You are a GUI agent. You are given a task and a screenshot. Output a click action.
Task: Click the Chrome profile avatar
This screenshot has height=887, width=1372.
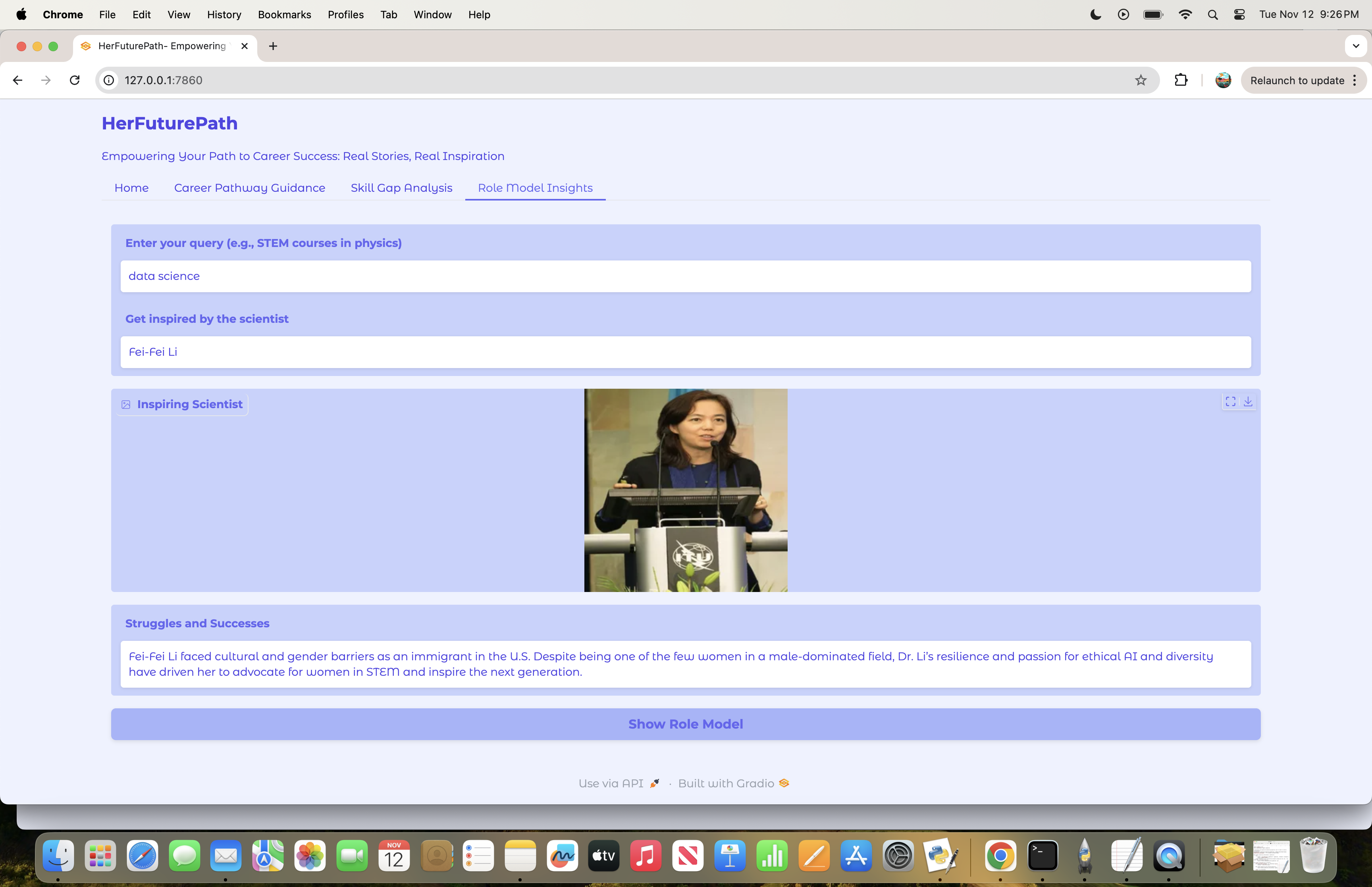coord(1223,80)
